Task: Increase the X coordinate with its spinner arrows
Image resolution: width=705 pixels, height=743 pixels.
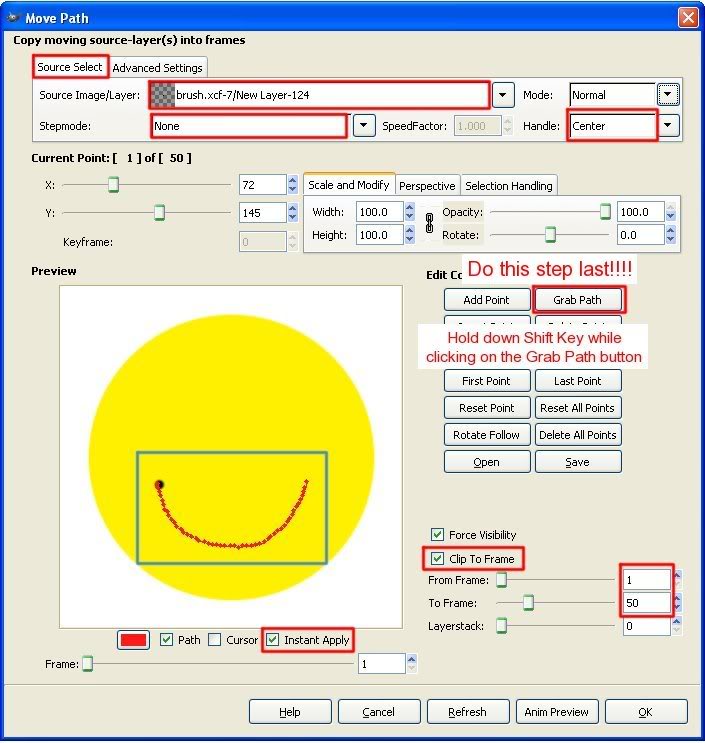Action: click(292, 181)
